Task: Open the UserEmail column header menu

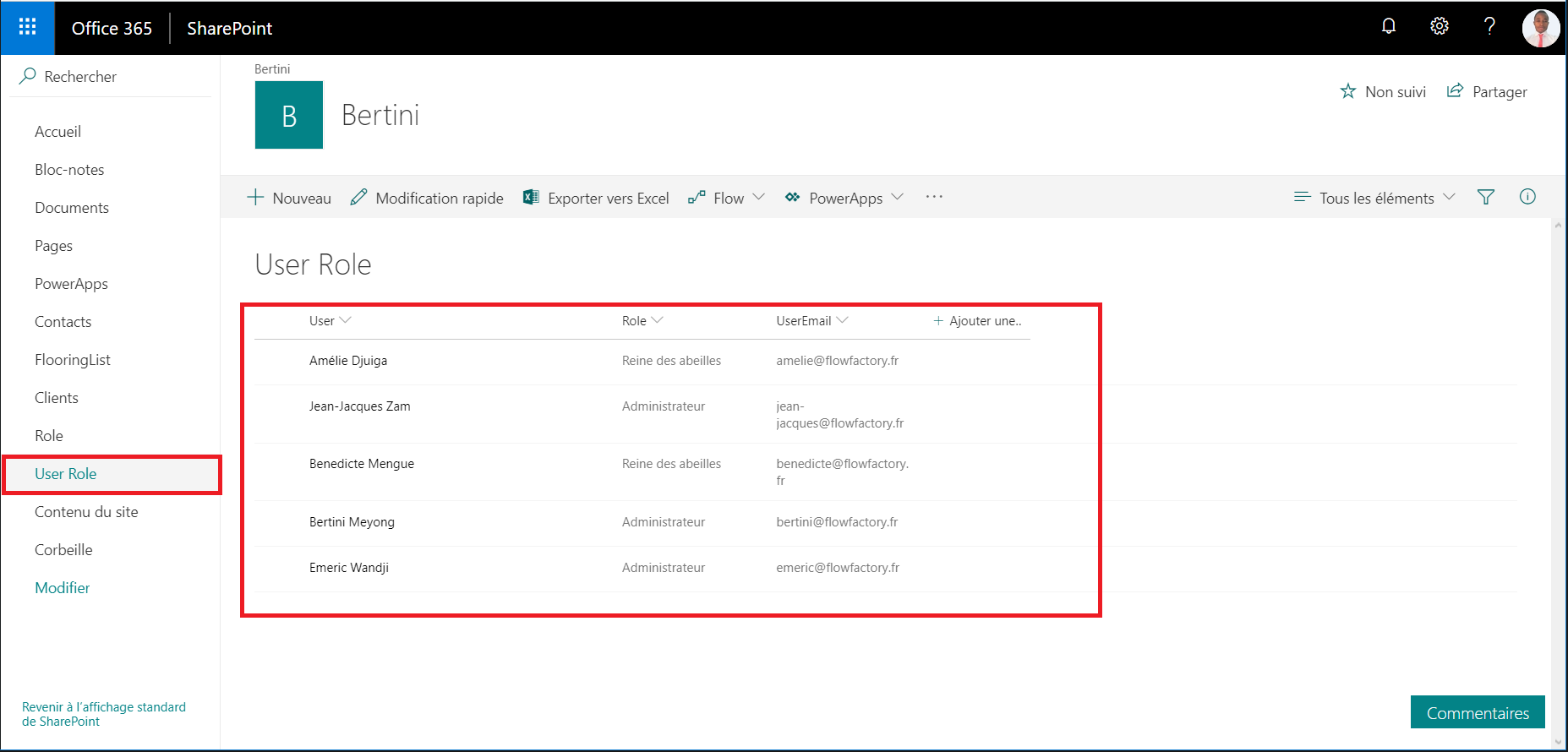Action: (x=812, y=321)
